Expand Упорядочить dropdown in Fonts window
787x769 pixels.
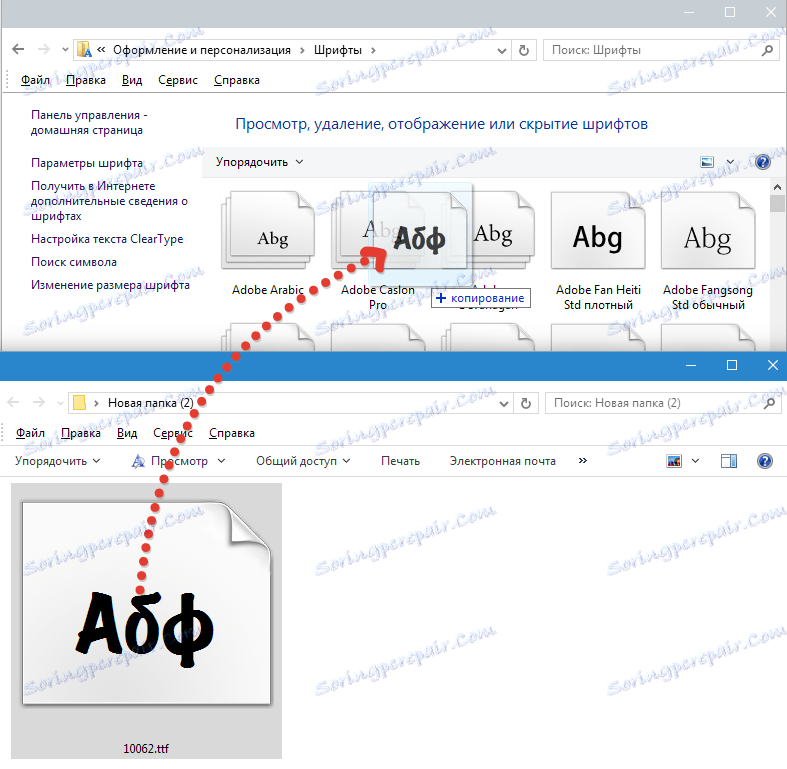click(x=259, y=162)
